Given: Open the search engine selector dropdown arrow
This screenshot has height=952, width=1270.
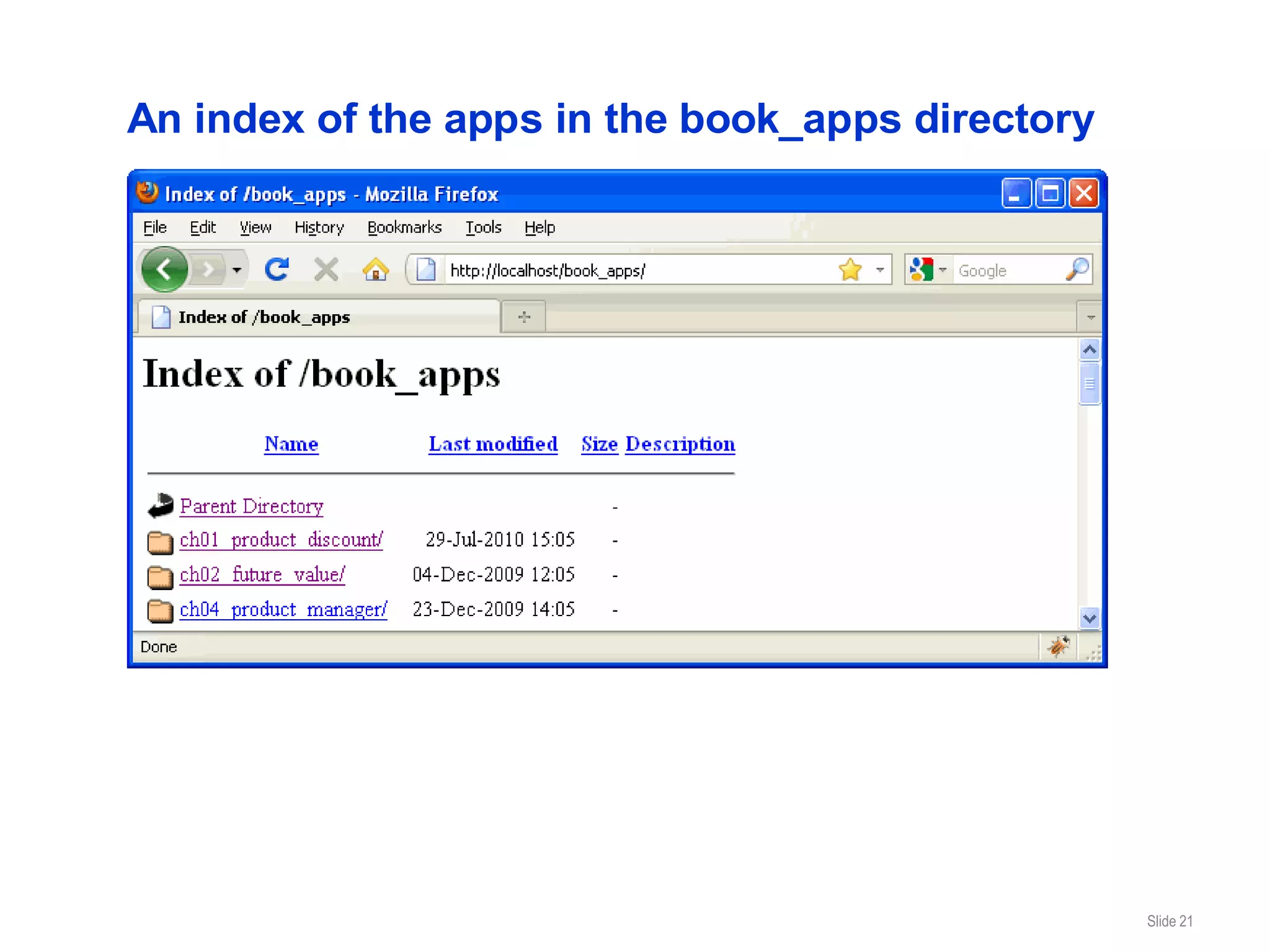Looking at the screenshot, I should [x=943, y=270].
